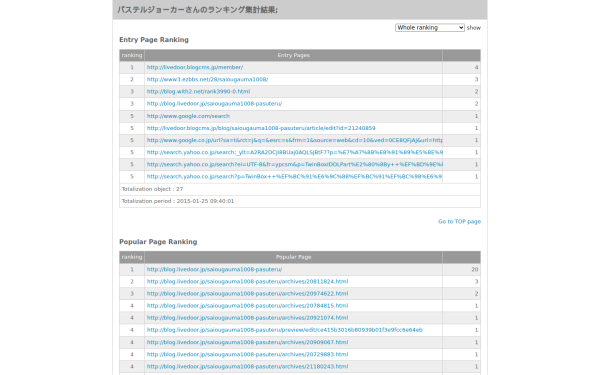Image resolution: width=600 pixels, height=375 pixels.
Task: Click the show button beside the dropdown
Action: (474, 28)
